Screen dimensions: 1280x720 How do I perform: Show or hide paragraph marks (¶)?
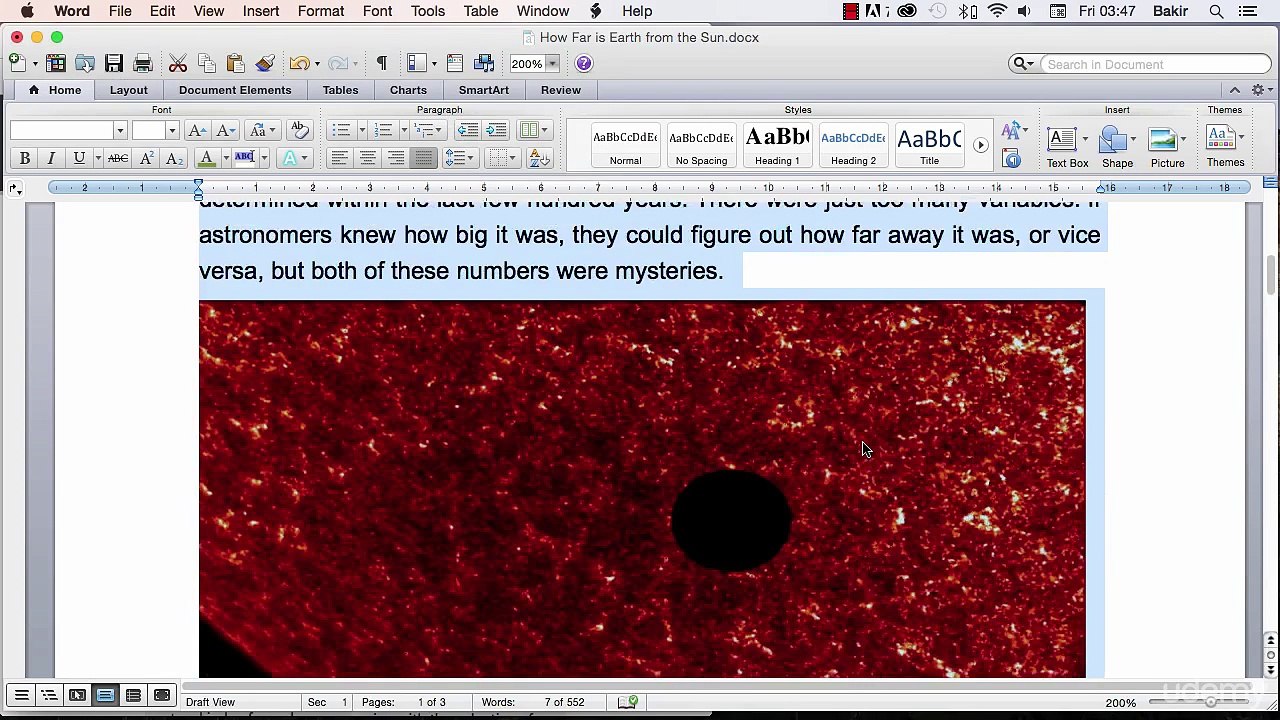(x=381, y=64)
